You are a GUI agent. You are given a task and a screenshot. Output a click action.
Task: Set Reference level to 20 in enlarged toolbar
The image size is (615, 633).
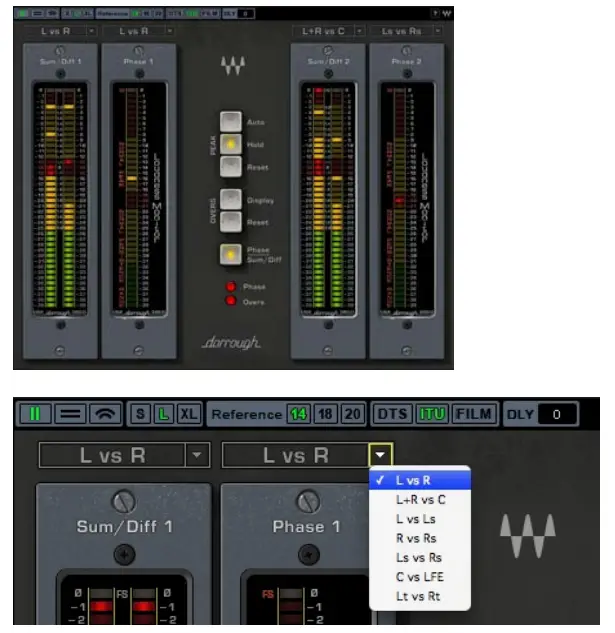[352, 414]
